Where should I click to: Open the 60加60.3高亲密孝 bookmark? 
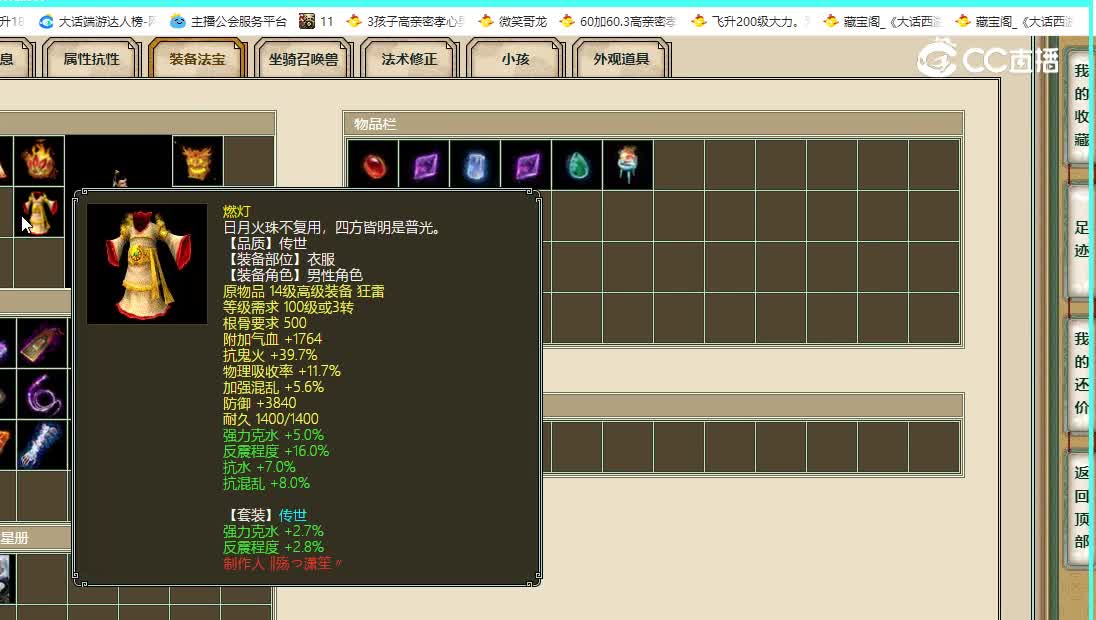coord(619,22)
